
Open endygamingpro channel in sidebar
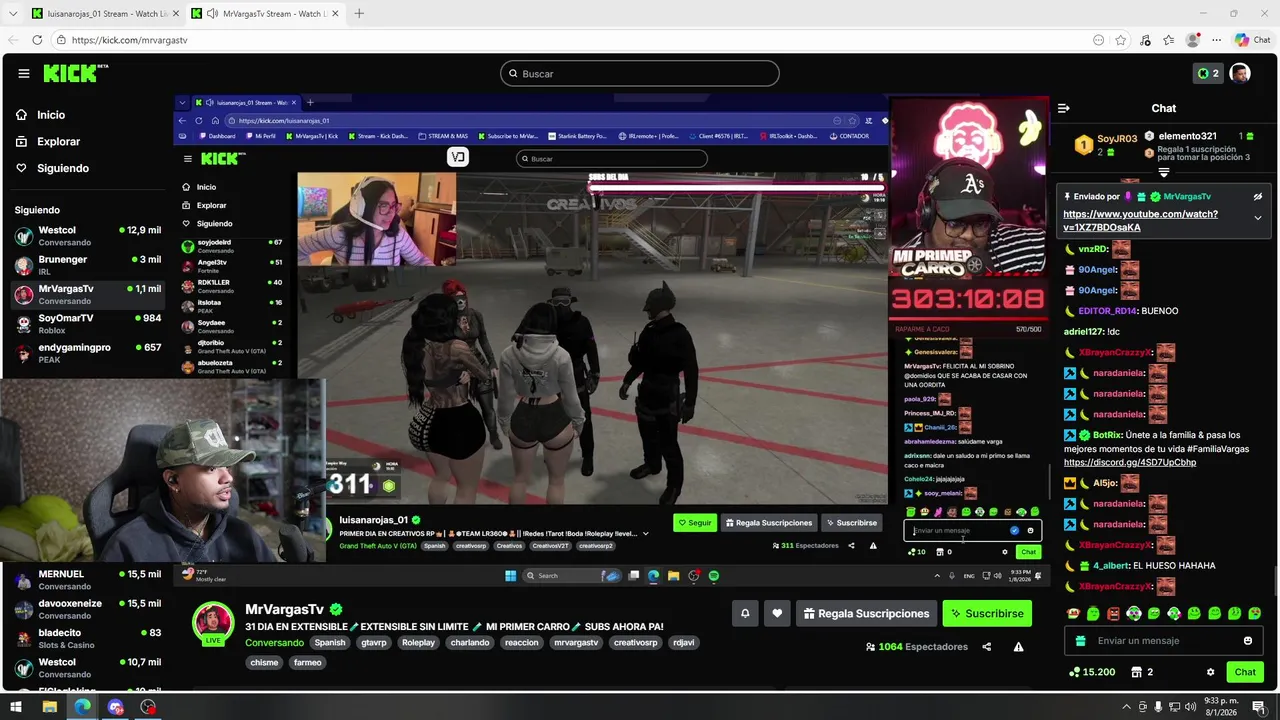click(x=88, y=353)
